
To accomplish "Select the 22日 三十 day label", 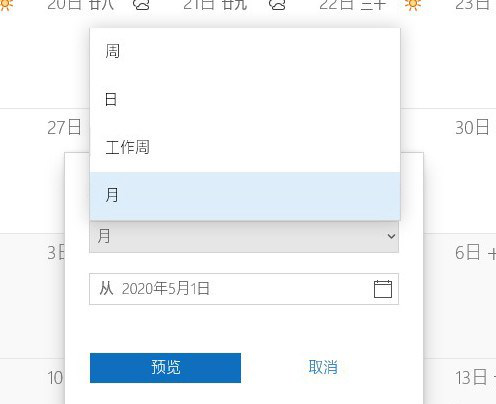I will pos(353,5).
